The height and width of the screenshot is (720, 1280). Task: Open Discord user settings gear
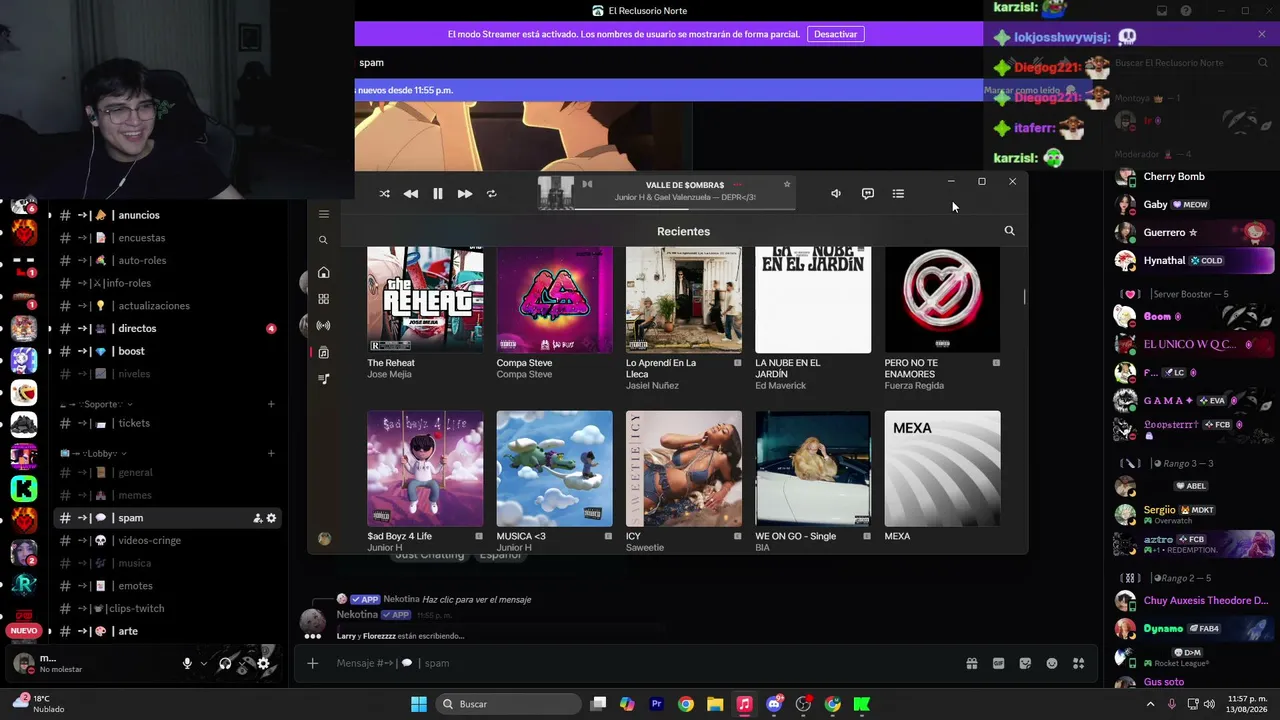(x=263, y=663)
